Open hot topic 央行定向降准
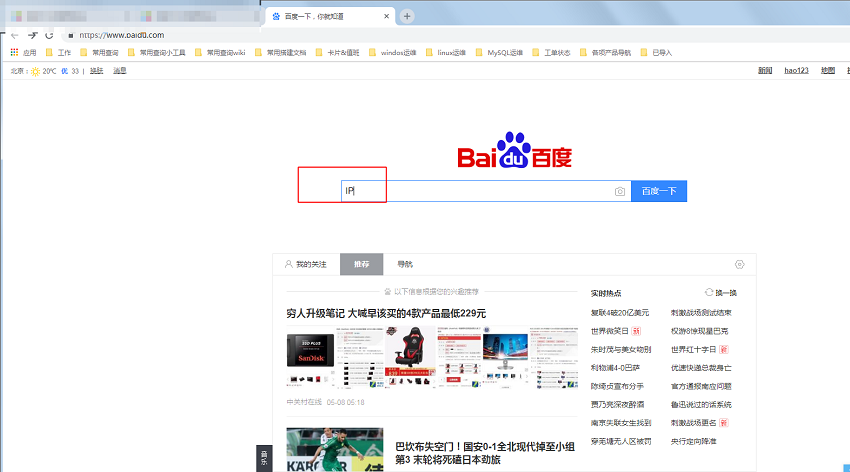 693,442
